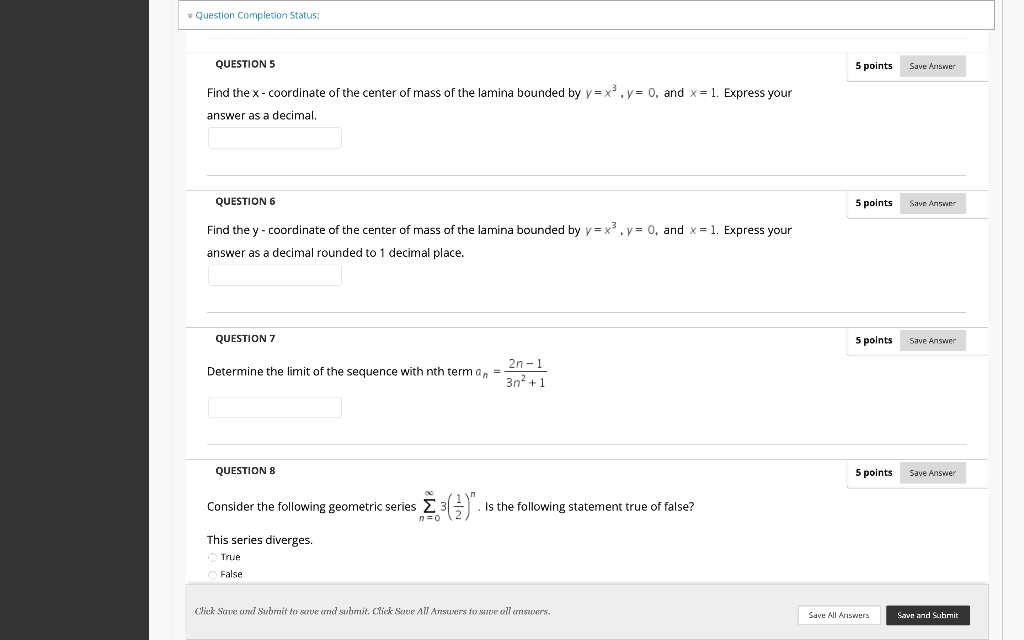The width and height of the screenshot is (1024, 640).
Task: Save Answer for Question 6
Action: pyautogui.click(x=932, y=203)
